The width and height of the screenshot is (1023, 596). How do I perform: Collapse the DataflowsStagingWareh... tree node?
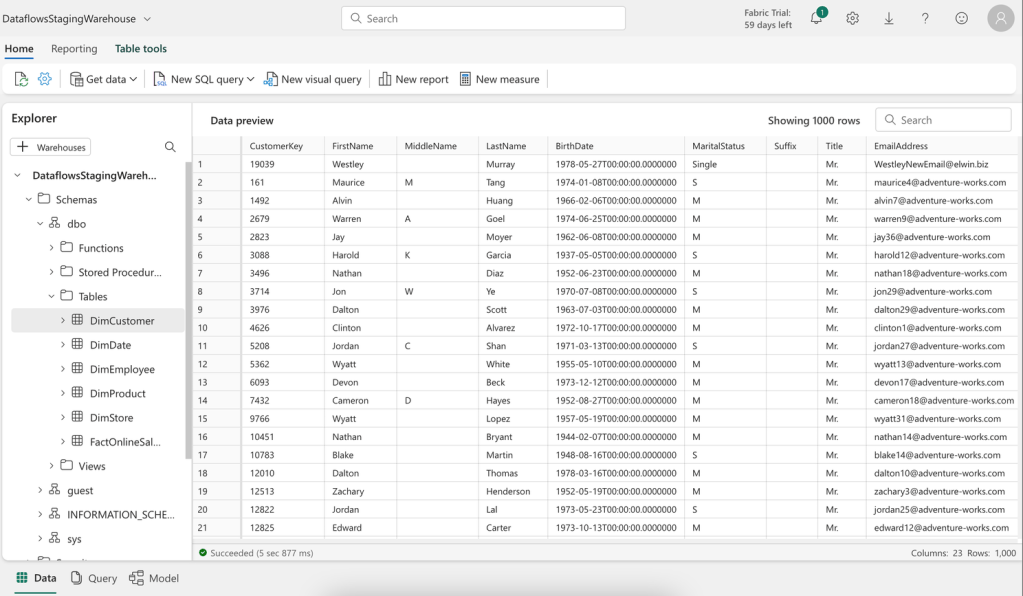[18, 175]
